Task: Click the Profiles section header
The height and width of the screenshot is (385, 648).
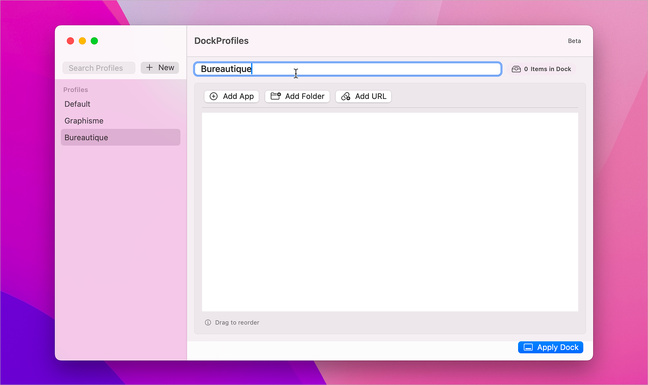Action: click(76, 90)
